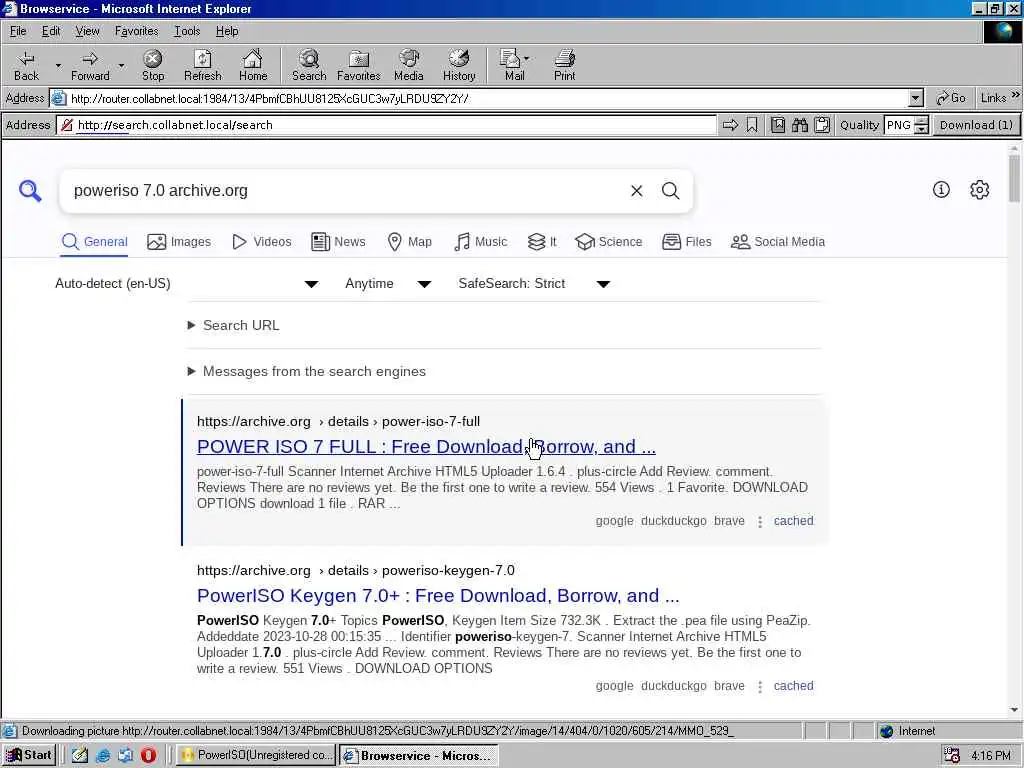Open POWER ISO 7 FULL result link
The height and width of the screenshot is (768, 1024).
point(426,447)
